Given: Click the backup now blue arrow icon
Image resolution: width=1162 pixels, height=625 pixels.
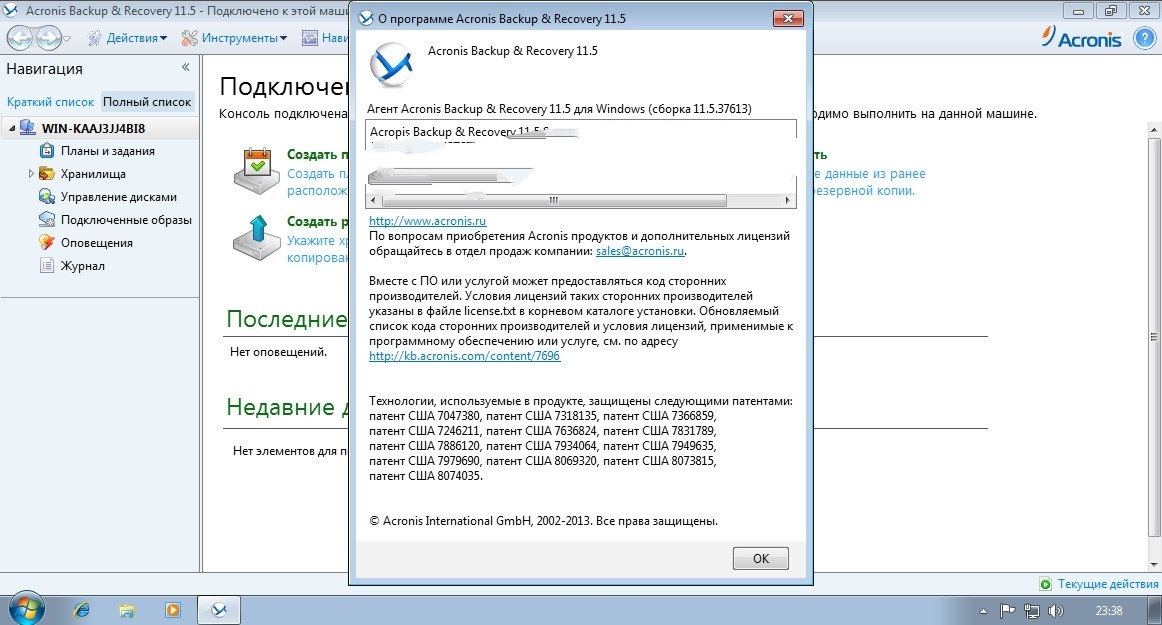Looking at the screenshot, I should click(257, 238).
